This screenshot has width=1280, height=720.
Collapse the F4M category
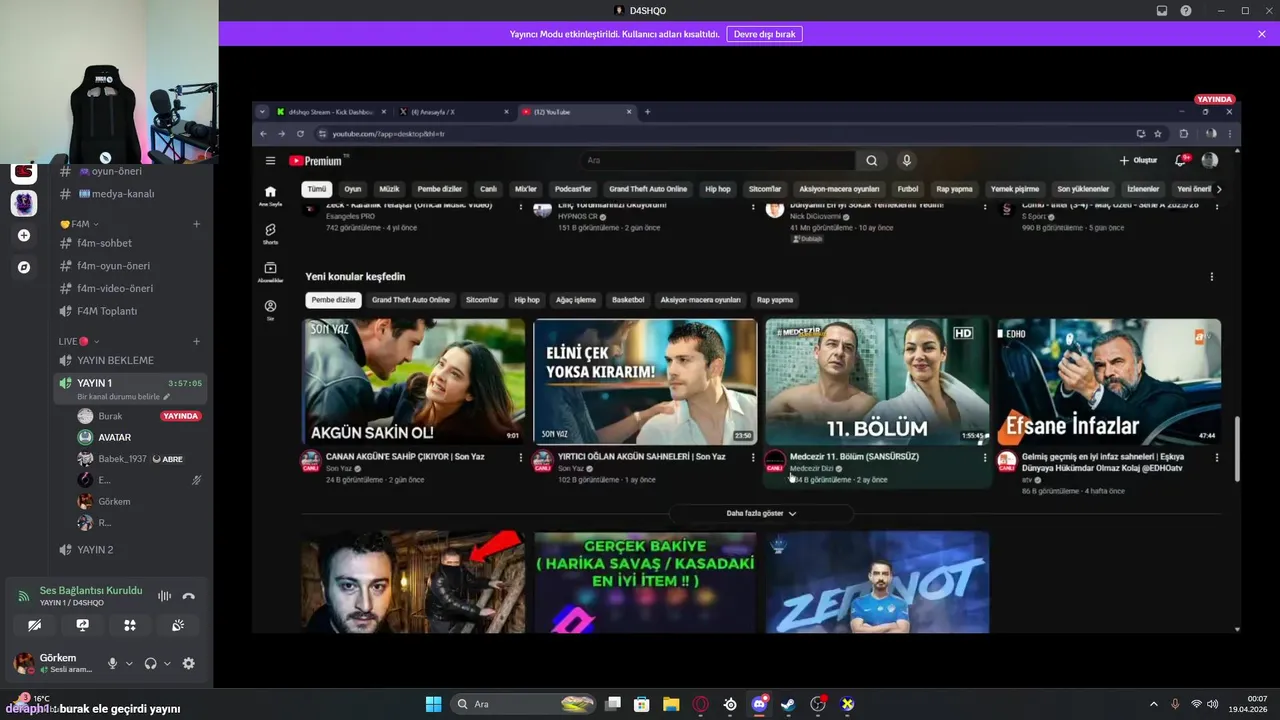tap(79, 224)
